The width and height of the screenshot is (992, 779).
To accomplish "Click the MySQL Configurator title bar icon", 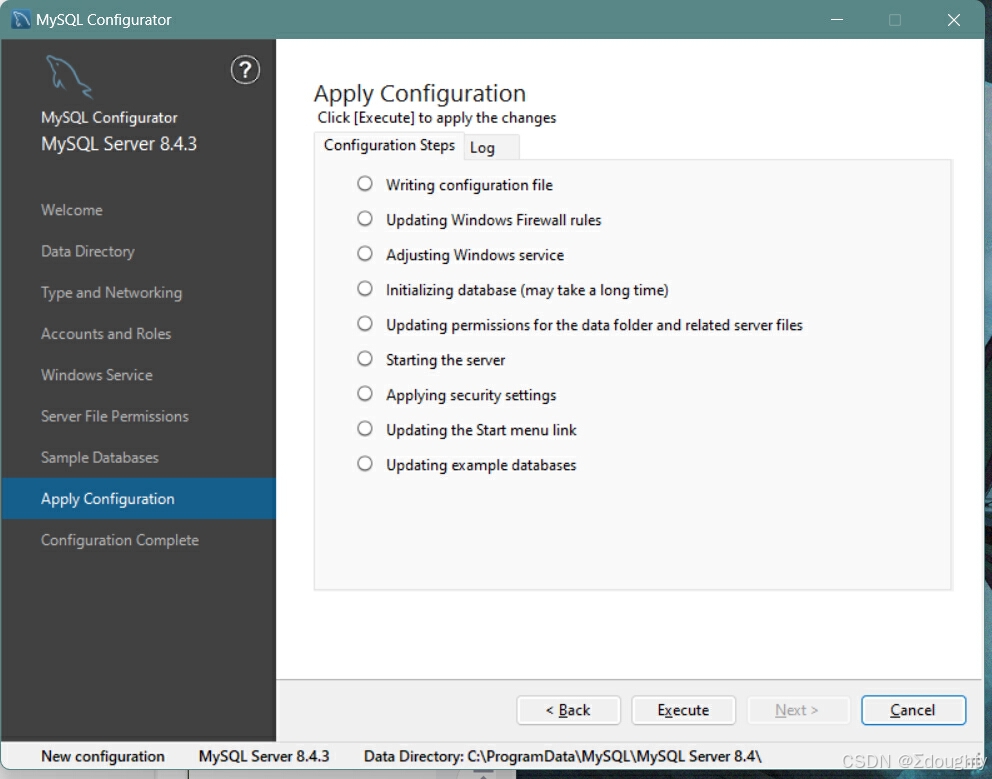I will [21, 20].
